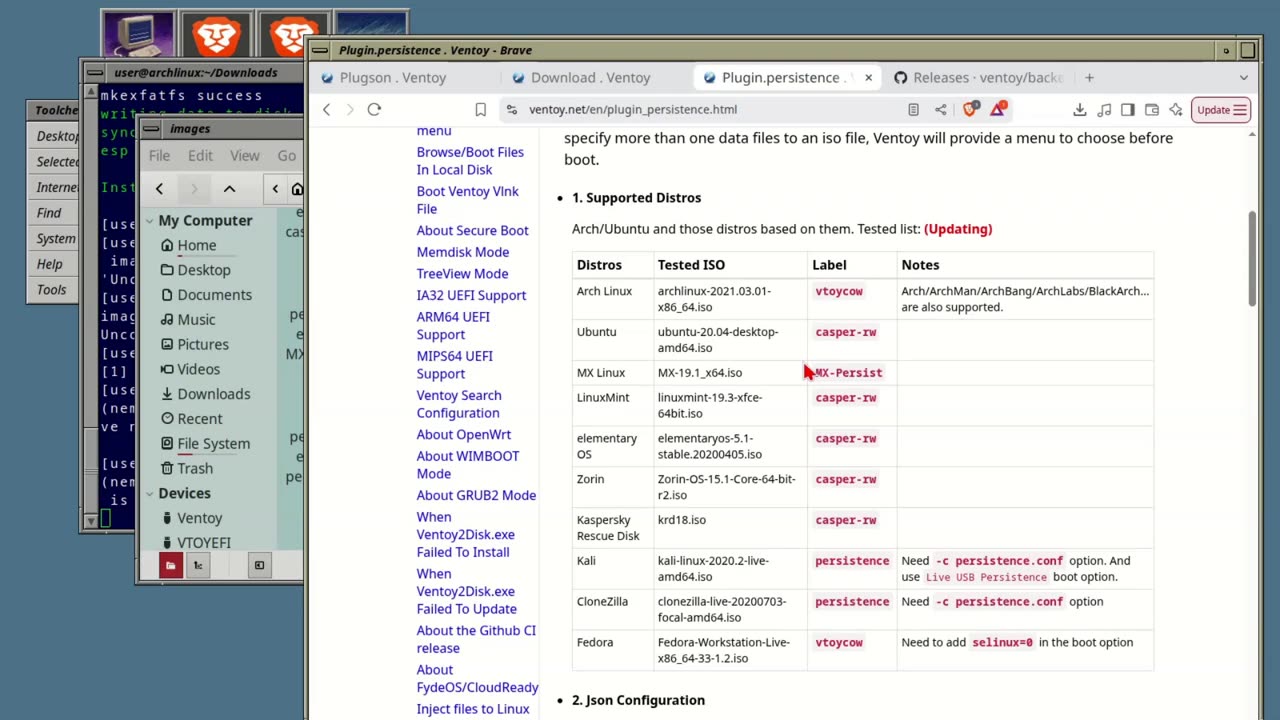The image size is (1280, 720).
Task: Click the vtoycow label for Arch Linux
Action: click(838, 291)
